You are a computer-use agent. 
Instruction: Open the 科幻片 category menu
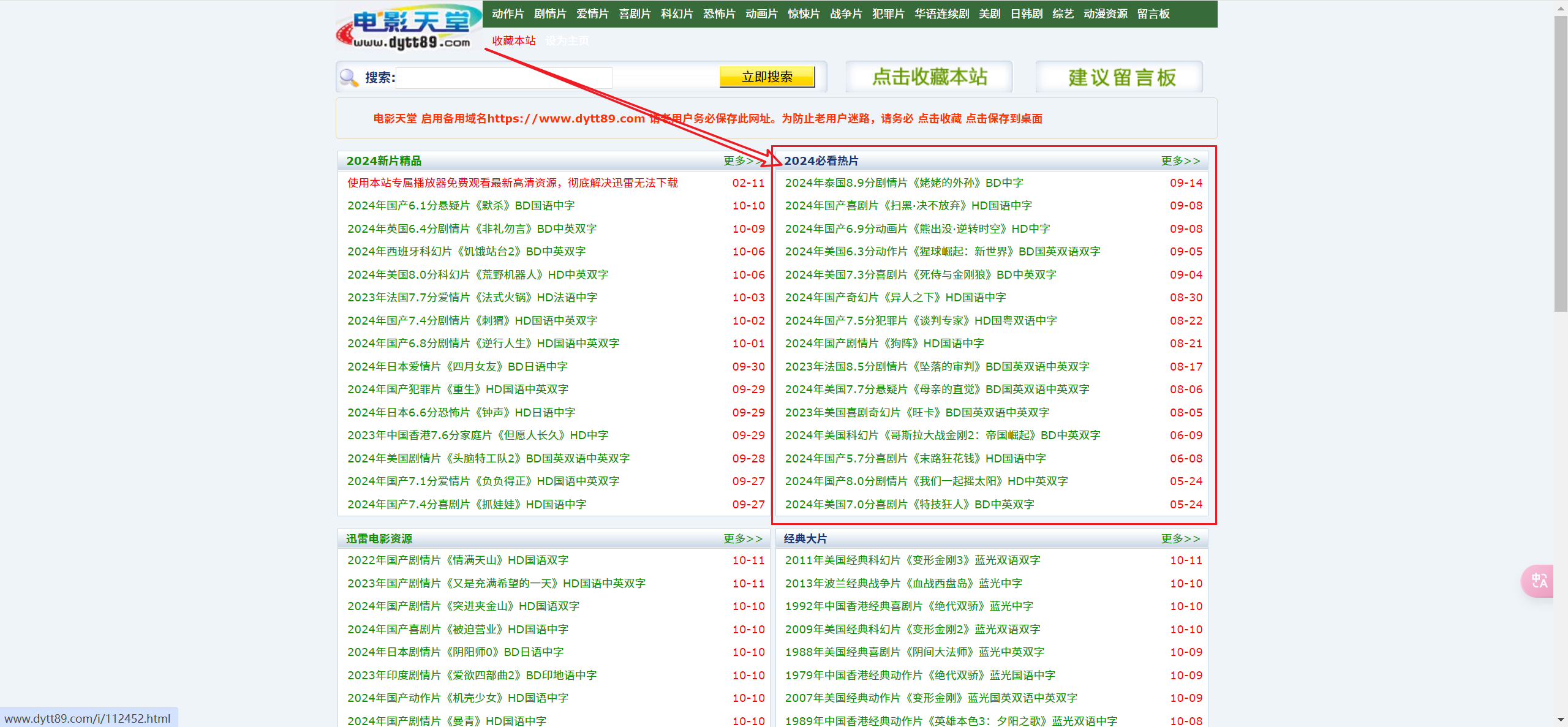point(677,14)
